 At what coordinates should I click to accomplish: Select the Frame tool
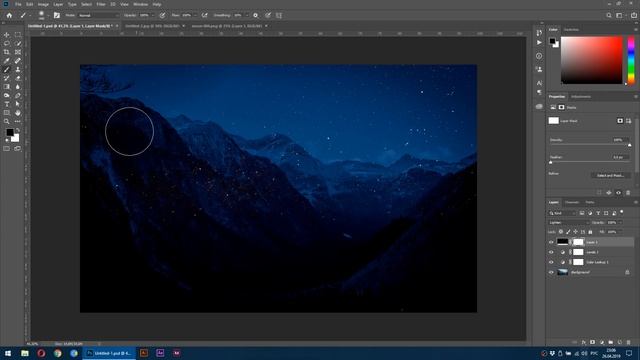coord(18,52)
